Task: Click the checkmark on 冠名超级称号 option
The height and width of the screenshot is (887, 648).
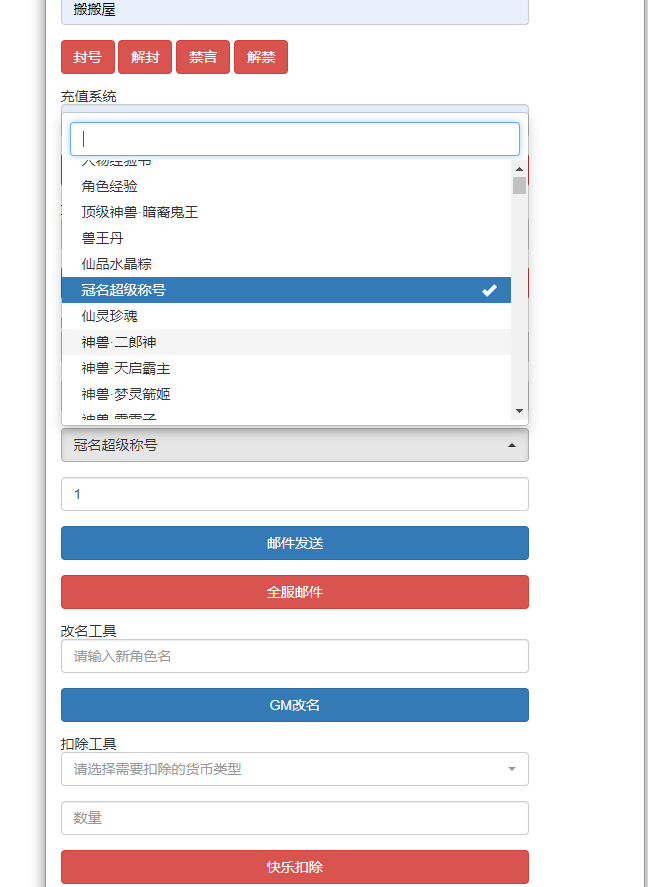Action: click(489, 290)
